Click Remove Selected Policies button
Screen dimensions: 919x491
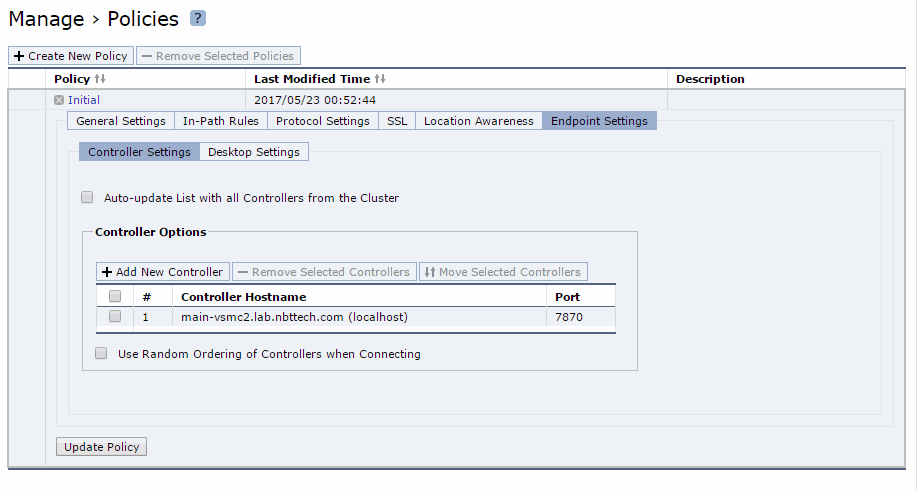coord(219,56)
